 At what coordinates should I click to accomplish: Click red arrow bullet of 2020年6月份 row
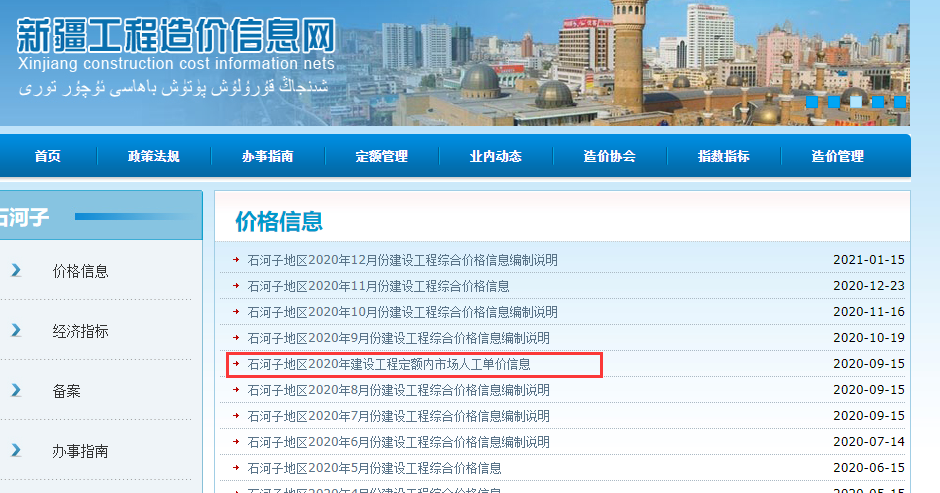236,441
